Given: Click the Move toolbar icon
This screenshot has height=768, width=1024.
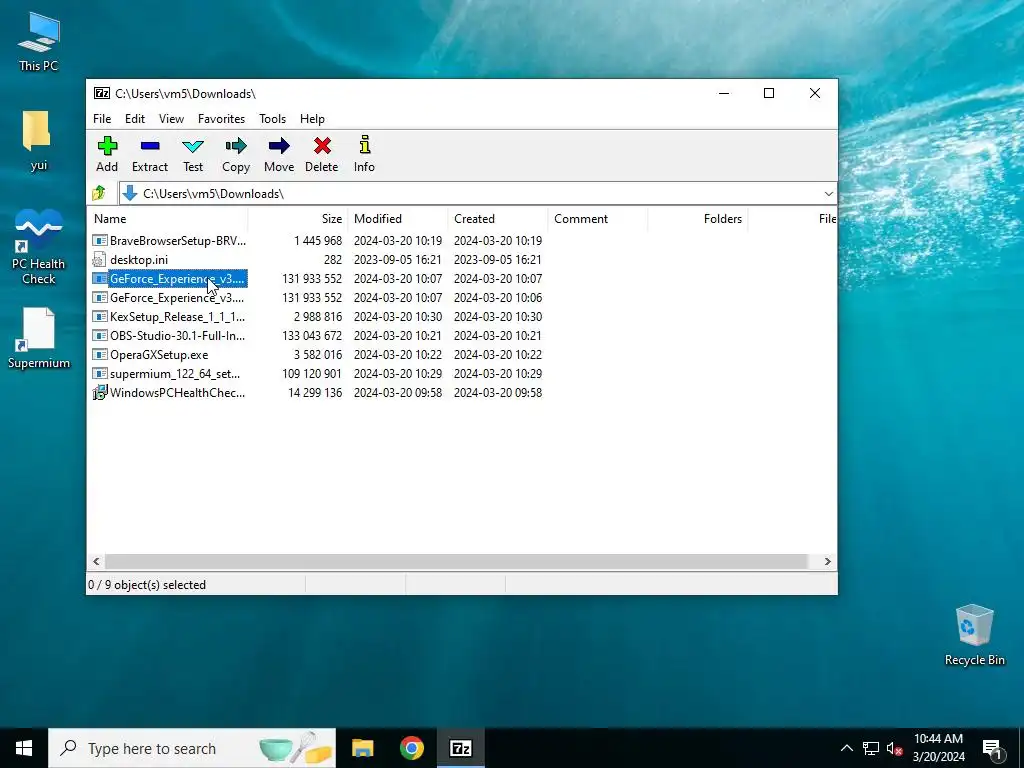Looking at the screenshot, I should pos(279,154).
